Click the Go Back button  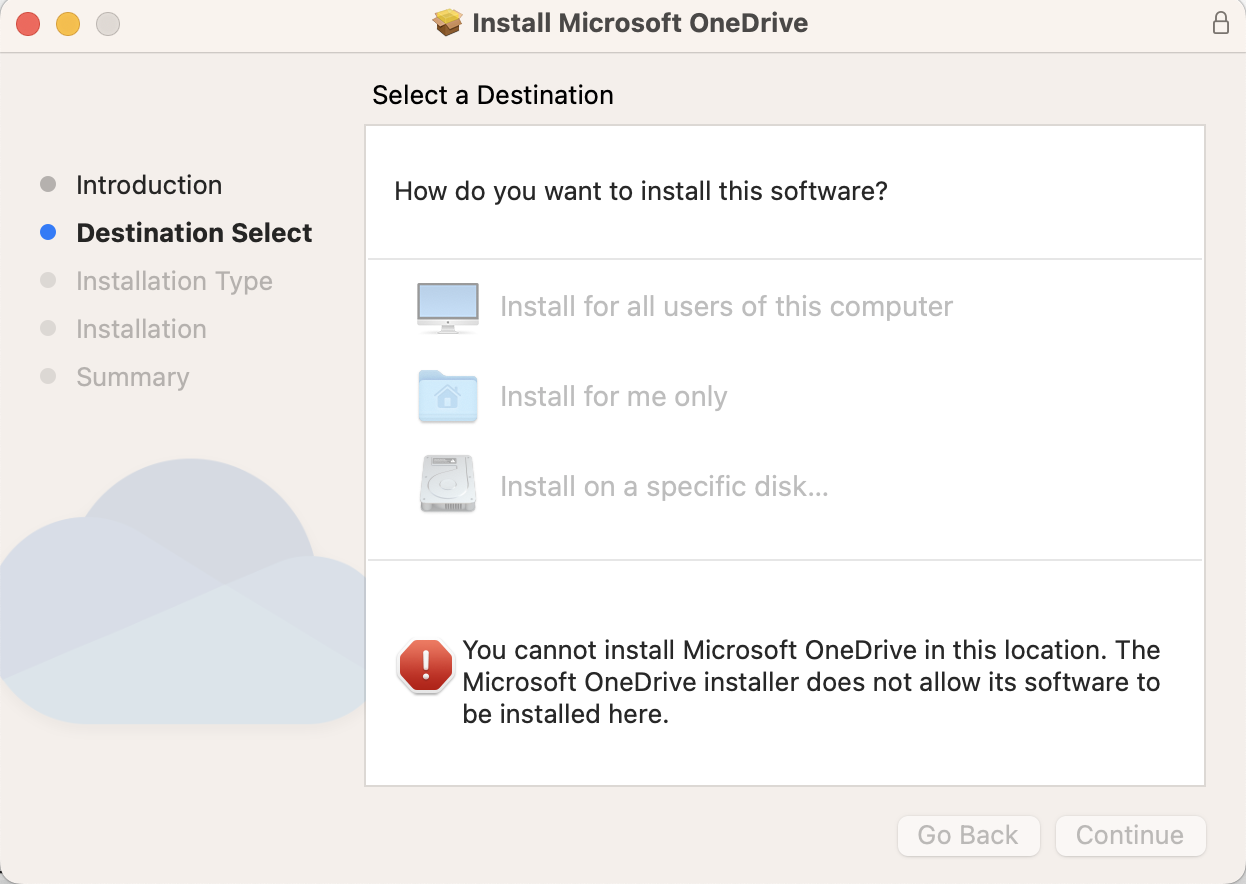click(968, 835)
